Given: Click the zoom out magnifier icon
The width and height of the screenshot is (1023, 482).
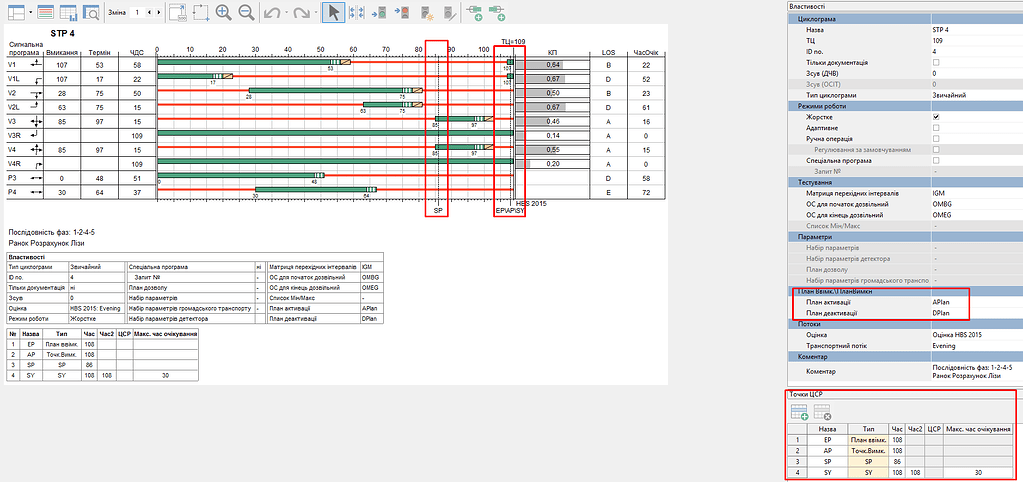Looking at the screenshot, I should point(246,13).
